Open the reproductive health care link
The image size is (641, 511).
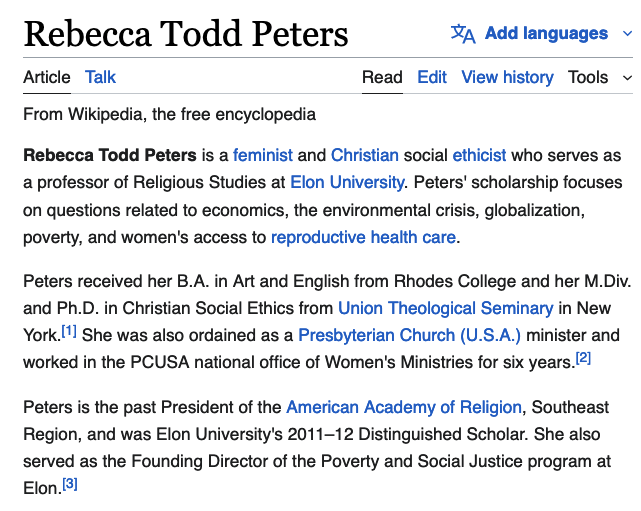pyautogui.click(x=363, y=237)
